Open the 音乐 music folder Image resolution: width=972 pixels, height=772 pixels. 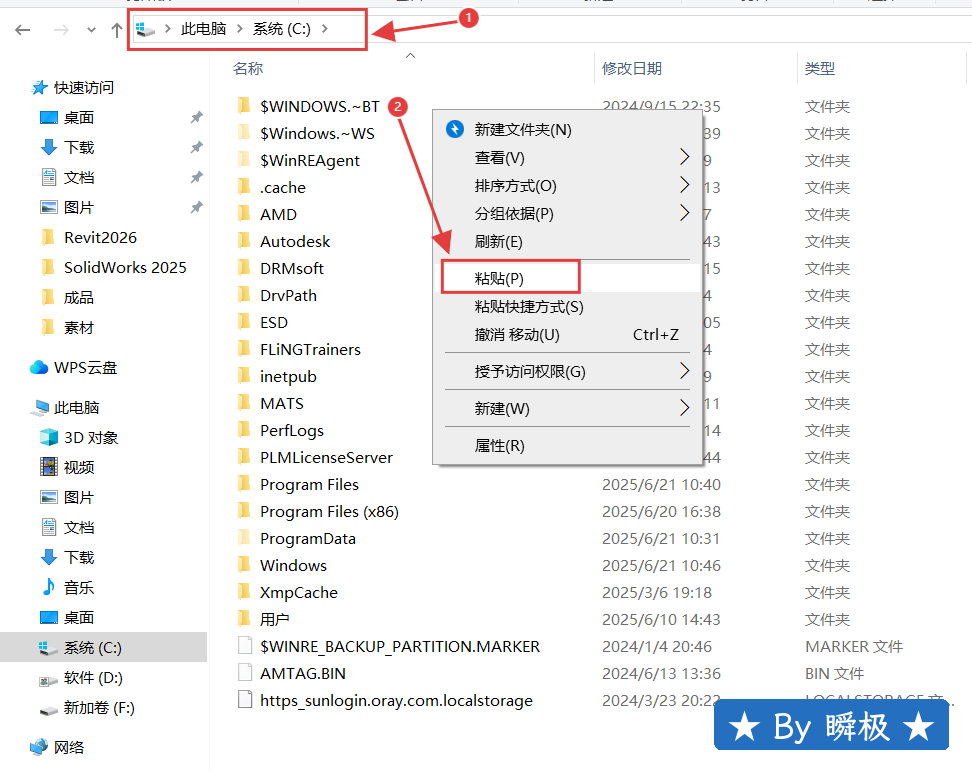[78, 587]
